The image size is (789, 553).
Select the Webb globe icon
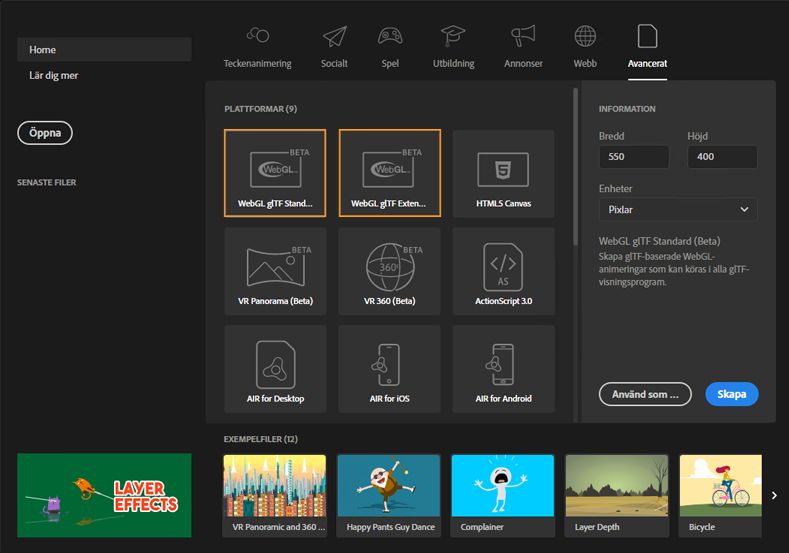click(585, 36)
